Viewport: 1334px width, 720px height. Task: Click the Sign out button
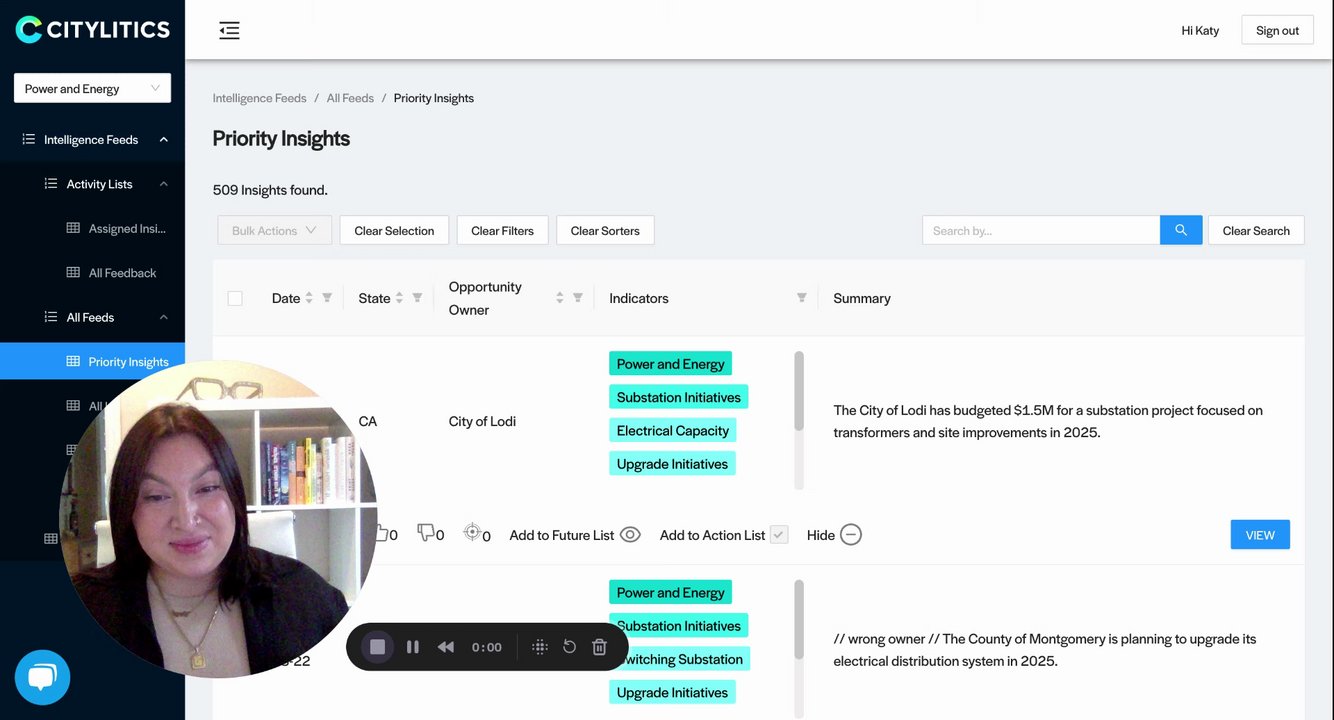coord(1277,30)
